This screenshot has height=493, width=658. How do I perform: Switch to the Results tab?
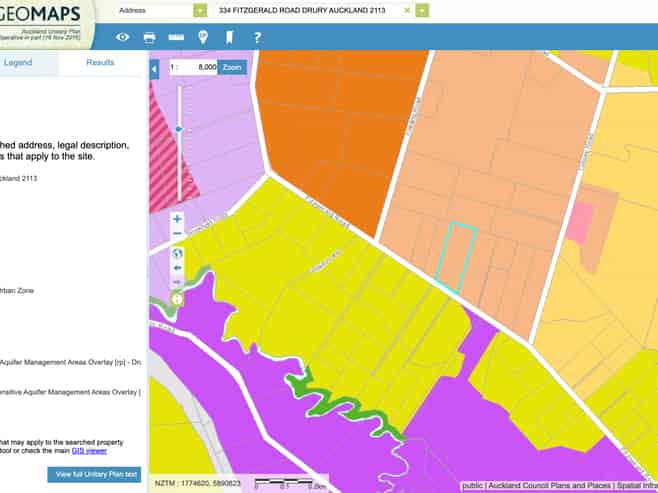100,62
